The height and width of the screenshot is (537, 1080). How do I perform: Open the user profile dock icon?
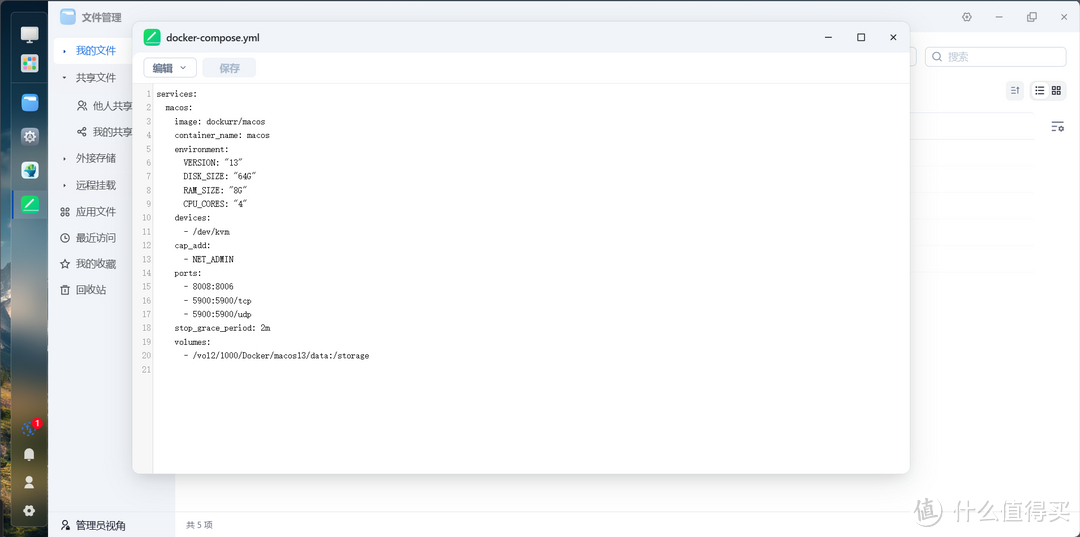point(29,482)
